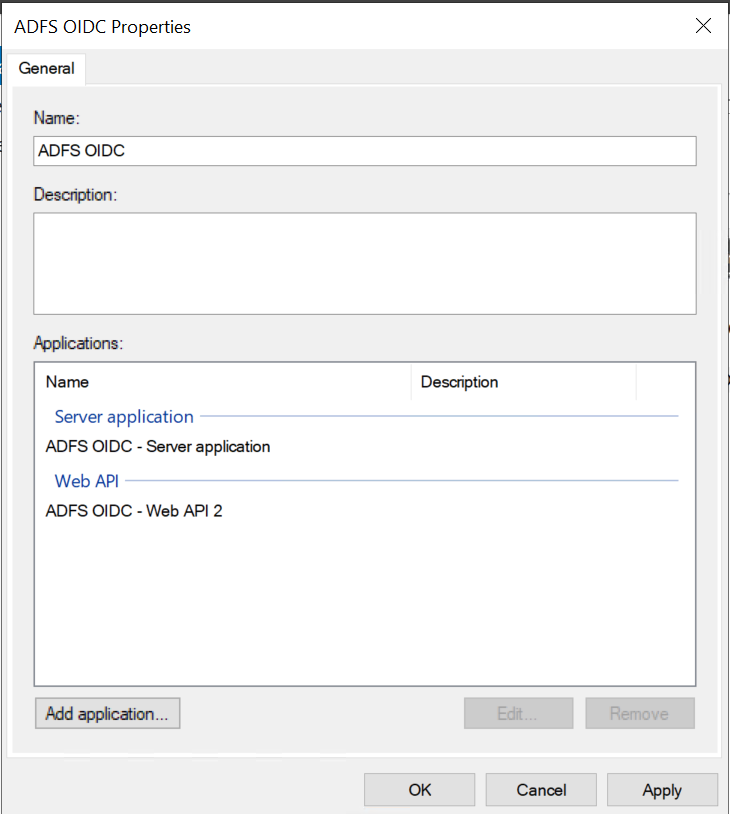Click the Description column header
The image size is (730, 814).
point(523,382)
